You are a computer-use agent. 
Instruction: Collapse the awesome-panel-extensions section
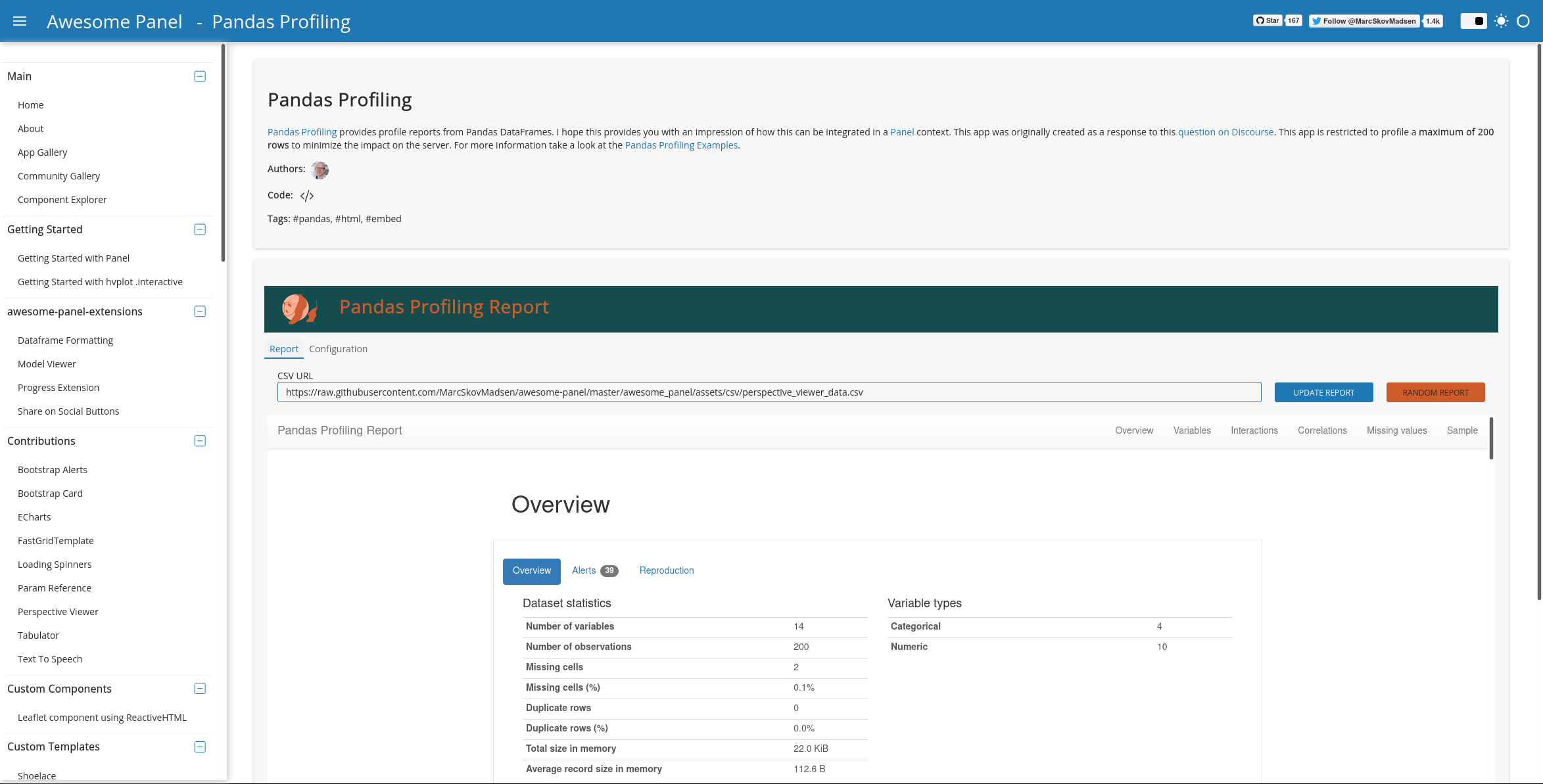[x=200, y=311]
